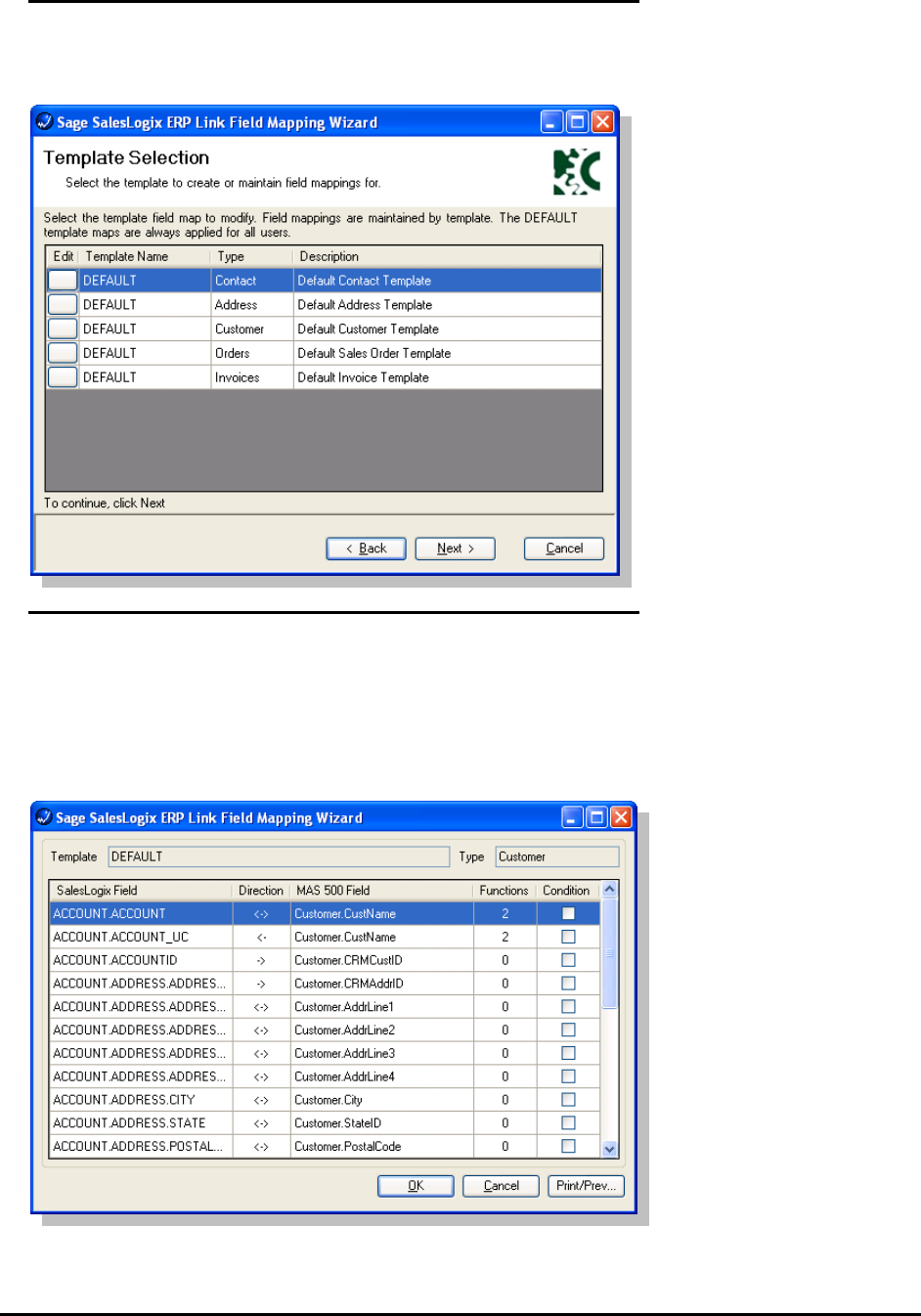Toggle Condition checkbox for Customer.PostalCode row

click(x=568, y=1146)
